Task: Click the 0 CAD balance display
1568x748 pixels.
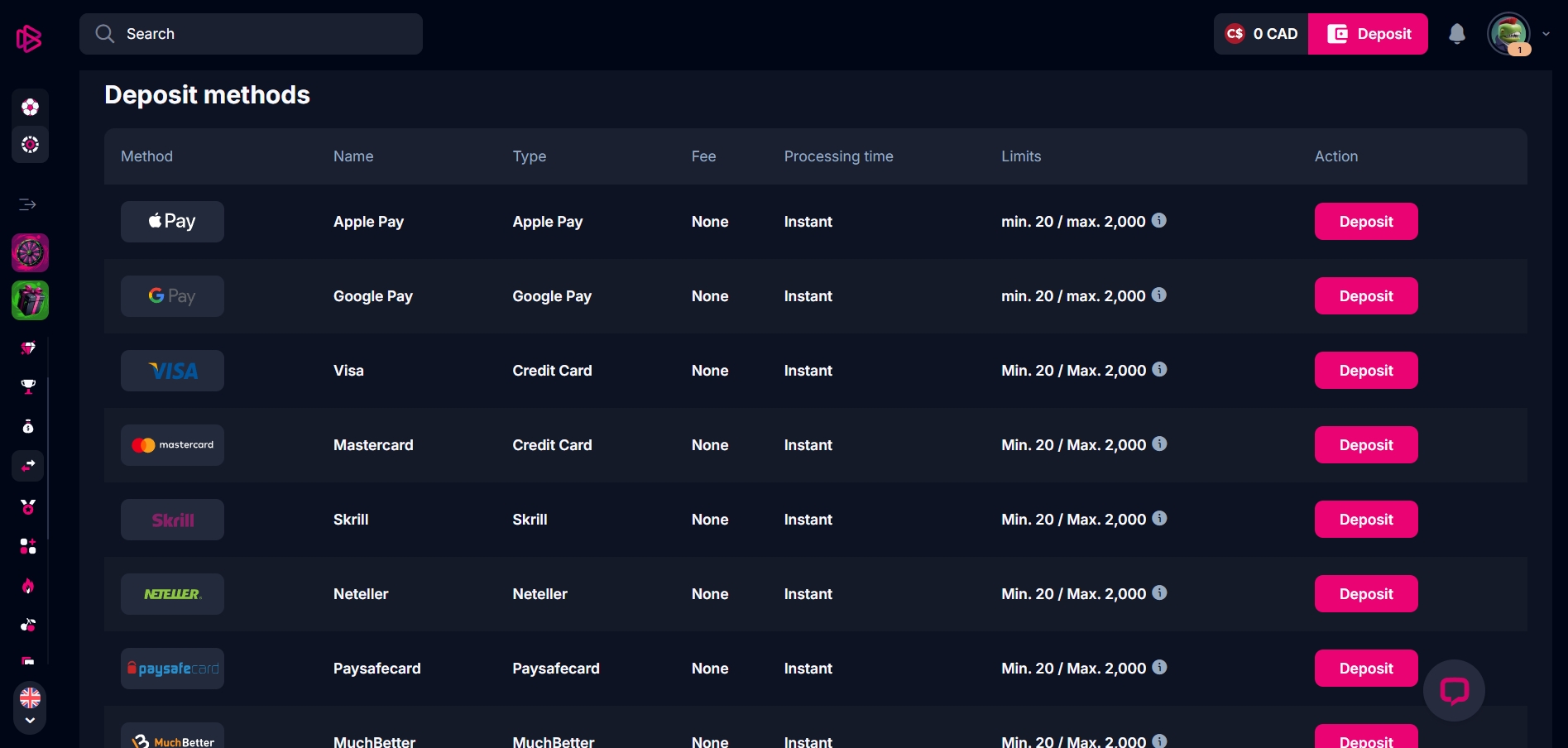Action: (x=1261, y=34)
